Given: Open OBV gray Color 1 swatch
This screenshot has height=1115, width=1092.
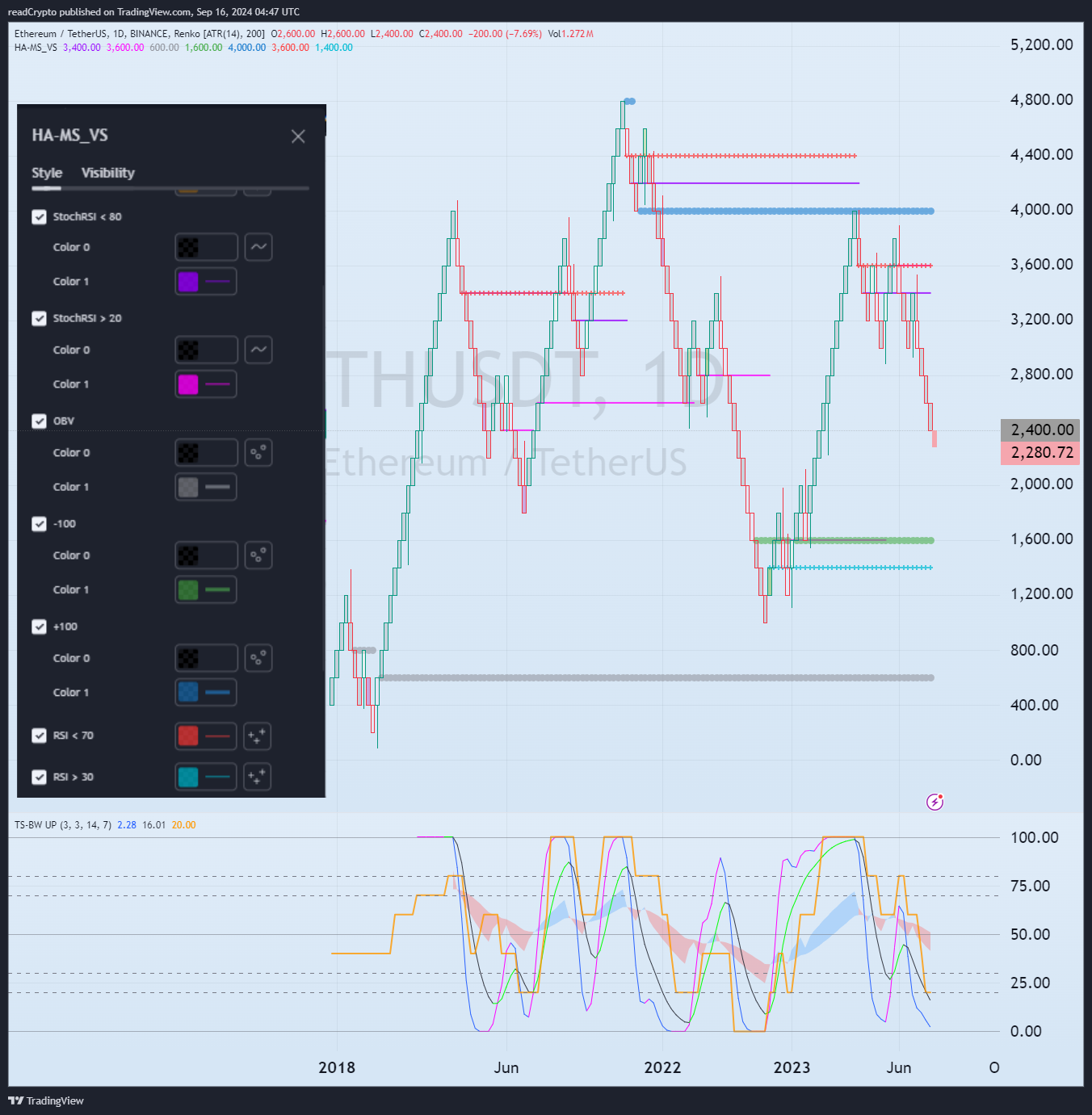Looking at the screenshot, I should 206,487.
